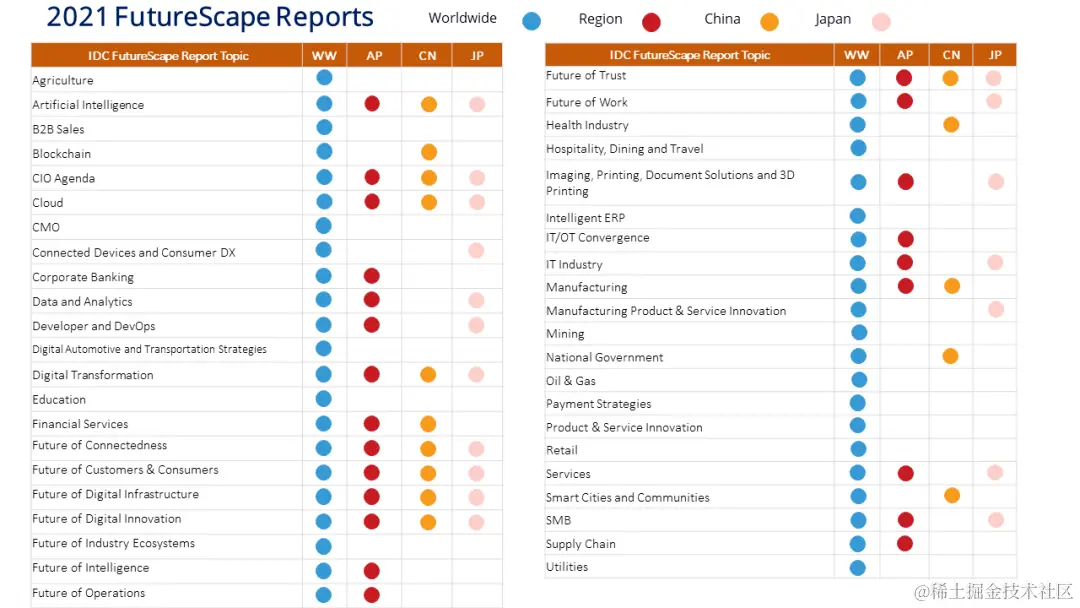Screen dimensions: 1080x608
Task: Click the pink JP dot for CIO Agenda
Action: 477,178
